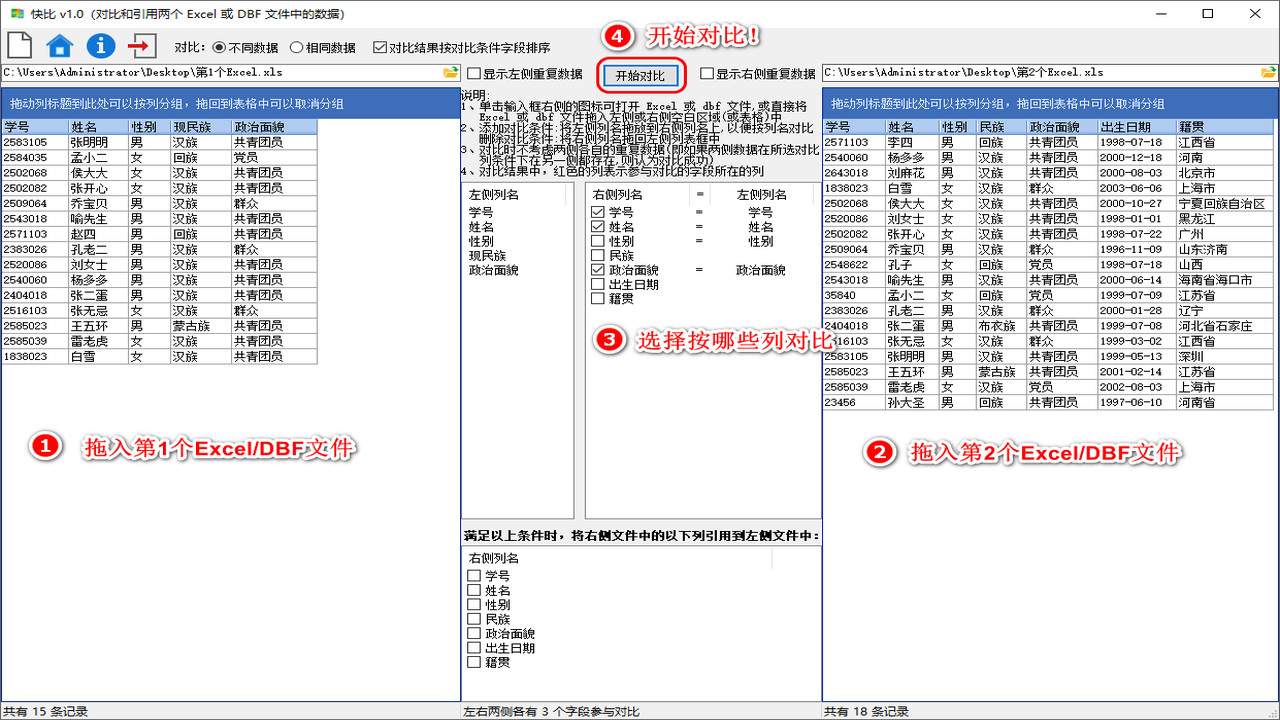Image resolution: width=1280 pixels, height=720 pixels.
Task: Select row 张明明 in left table
Action: coord(159,142)
